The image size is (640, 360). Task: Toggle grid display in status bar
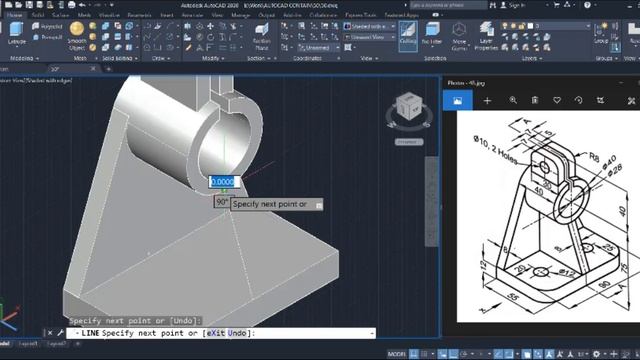click(414, 354)
